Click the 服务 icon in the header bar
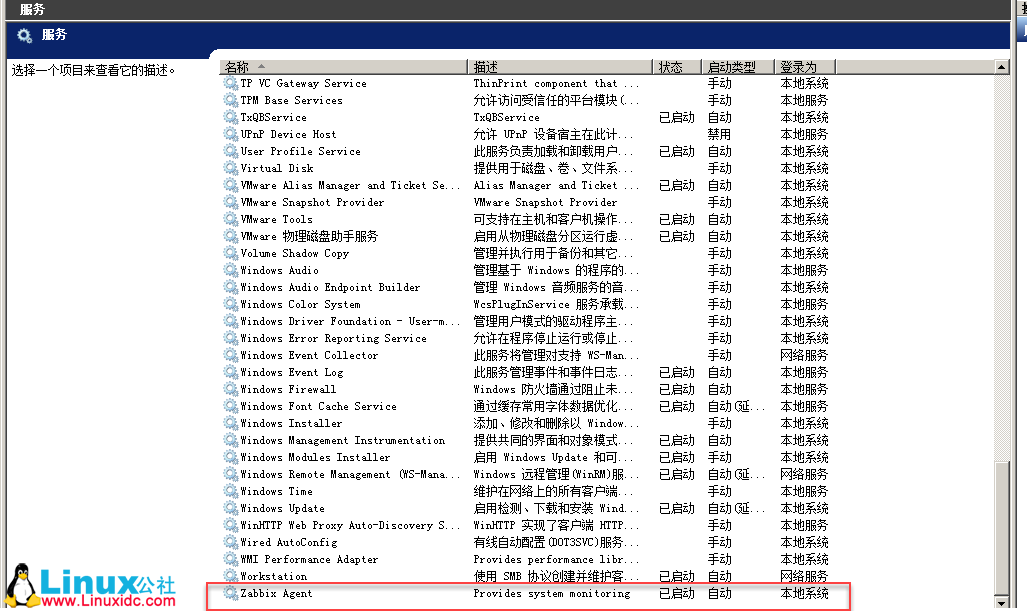 (x=24, y=34)
